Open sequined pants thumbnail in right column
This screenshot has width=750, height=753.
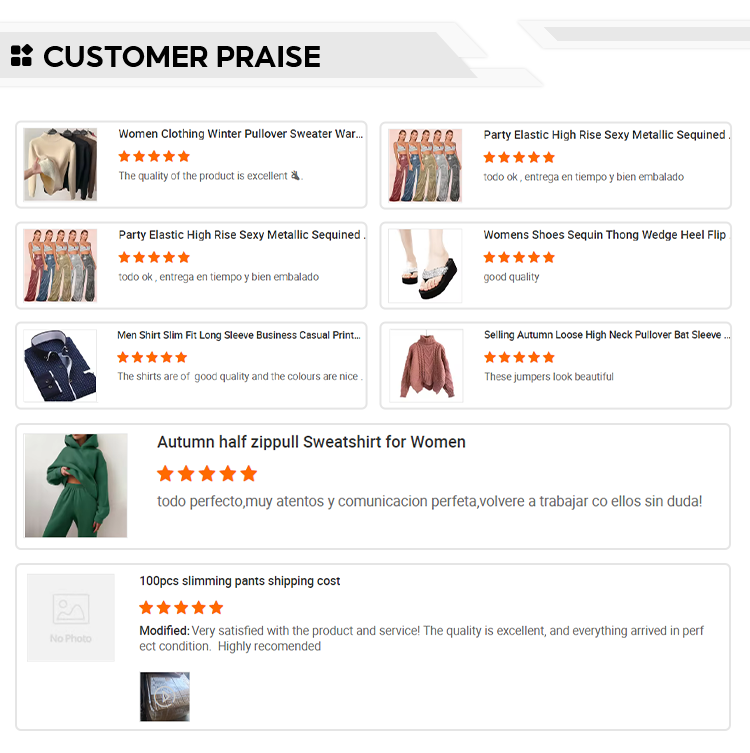(425, 165)
